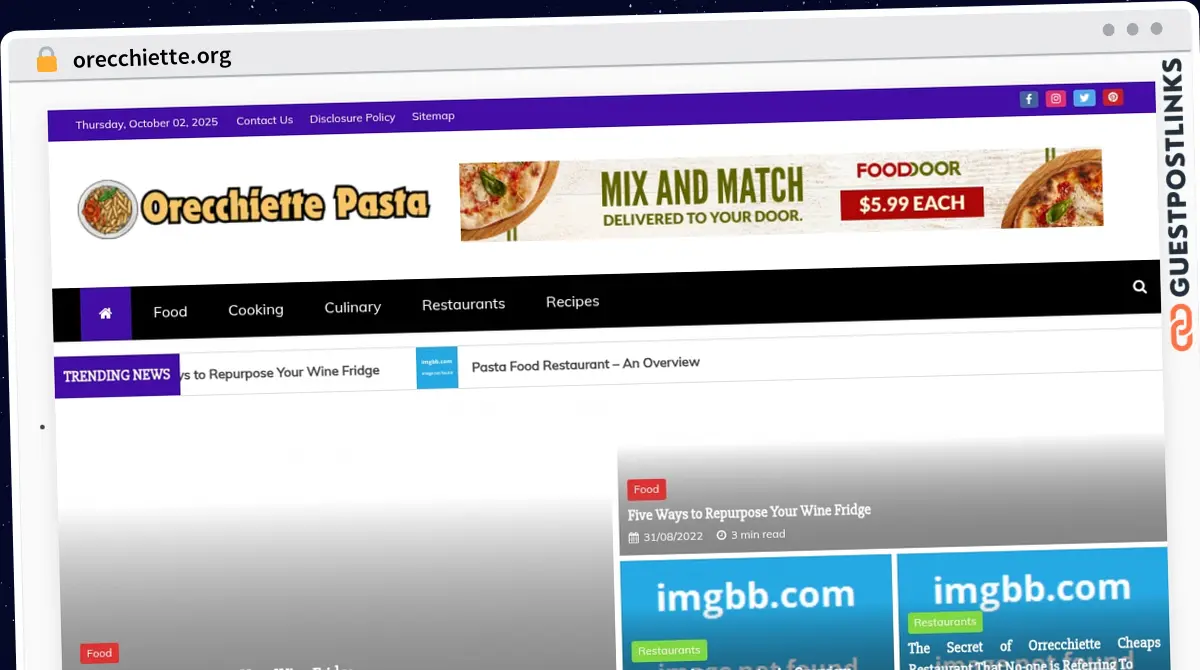Open the Pinterest social icon
Viewport: 1200px width, 670px height.
click(1113, 97)
